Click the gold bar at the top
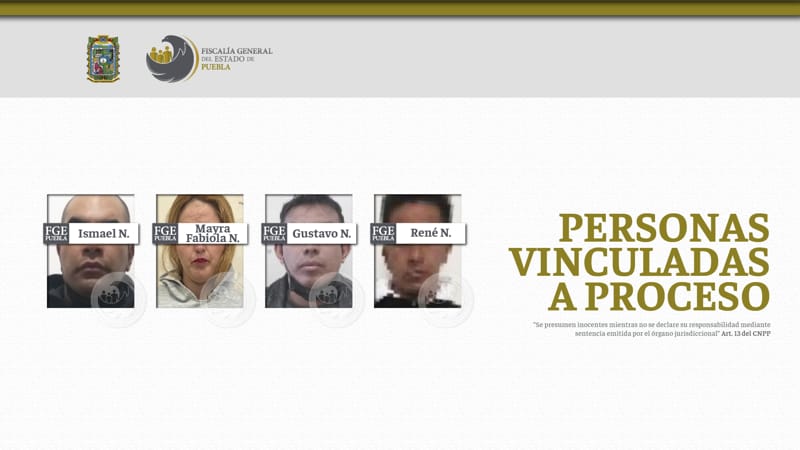The width and height of the screenshot is (800, 450). [400, 8]
